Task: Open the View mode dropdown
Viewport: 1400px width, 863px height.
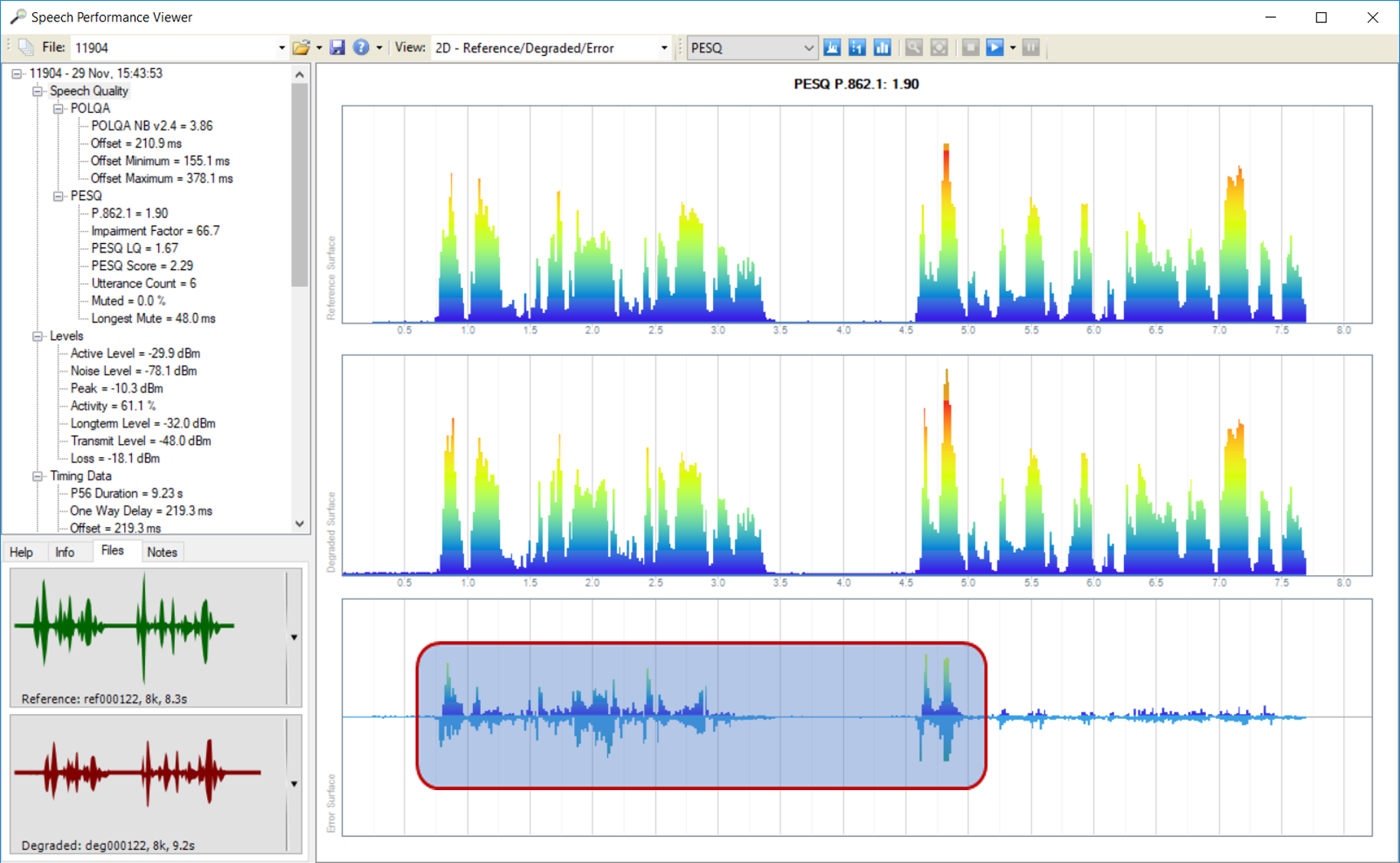Action: click(x=664, y=48)
